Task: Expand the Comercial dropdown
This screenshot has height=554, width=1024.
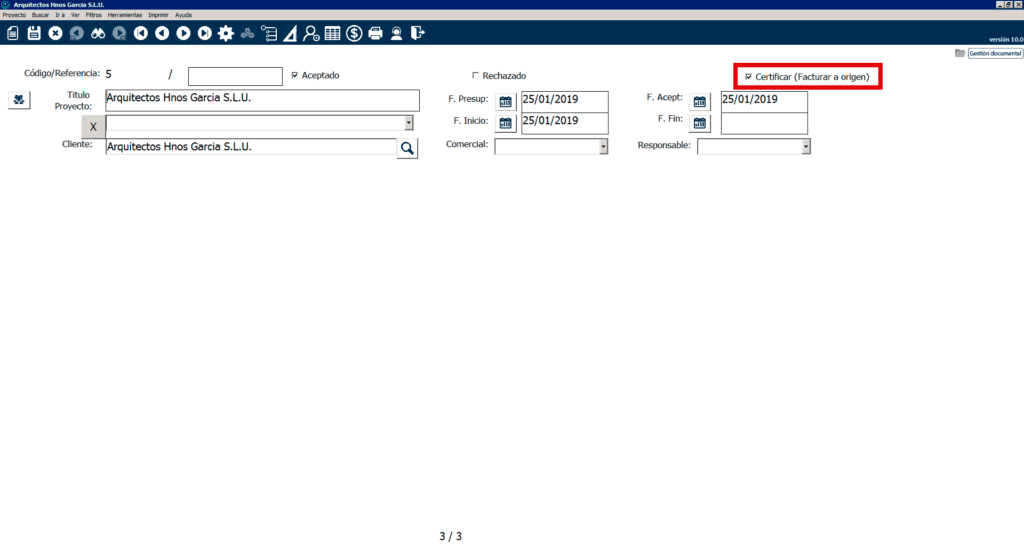Action: coord(603,147)
